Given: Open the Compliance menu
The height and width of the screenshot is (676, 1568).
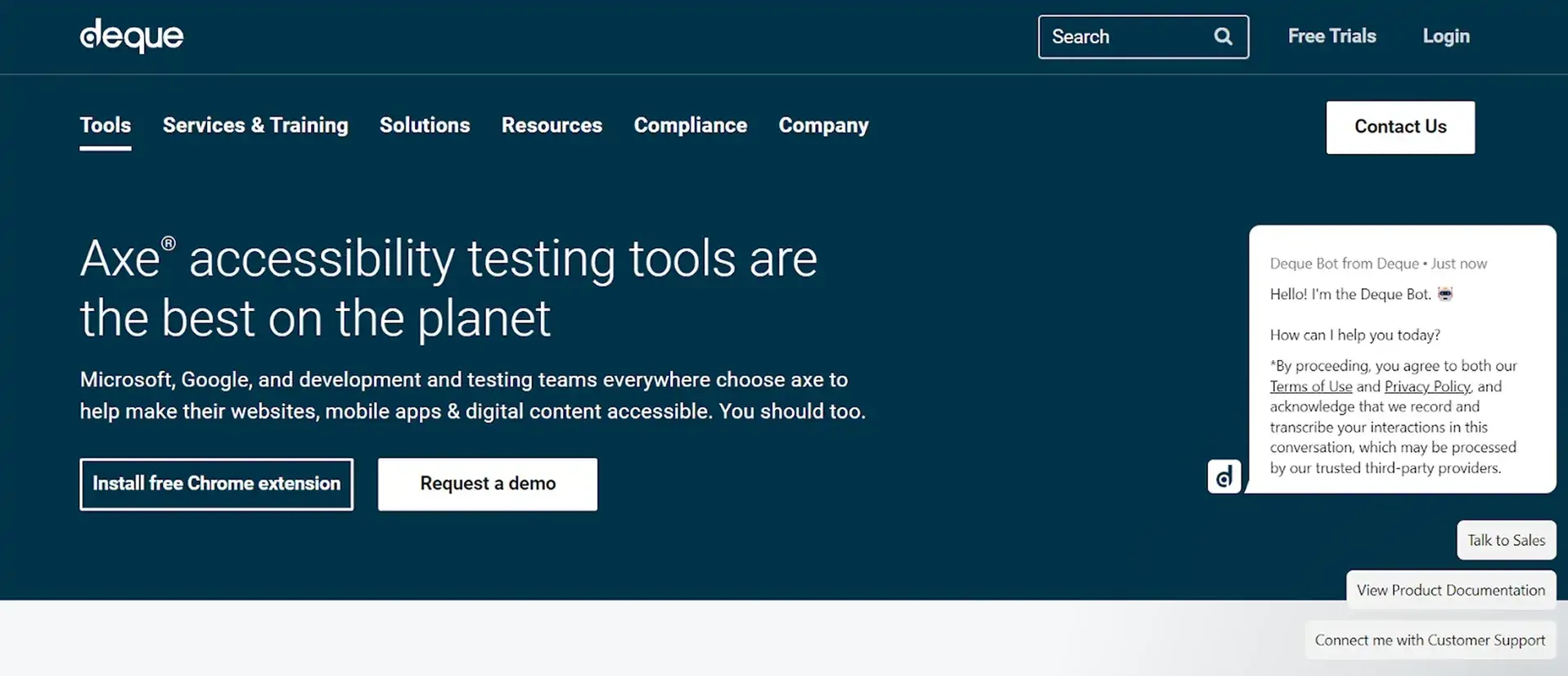Looking at the screenshot, I should pyautogui.click(x=690, y=125).
